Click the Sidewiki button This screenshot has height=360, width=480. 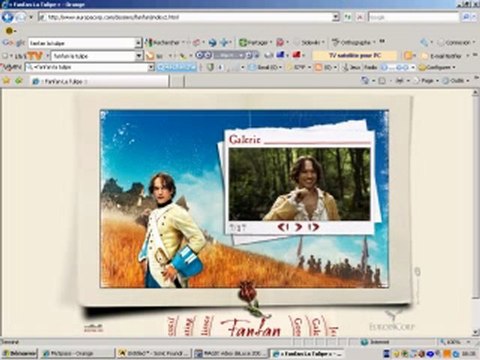tap(309, 43)
